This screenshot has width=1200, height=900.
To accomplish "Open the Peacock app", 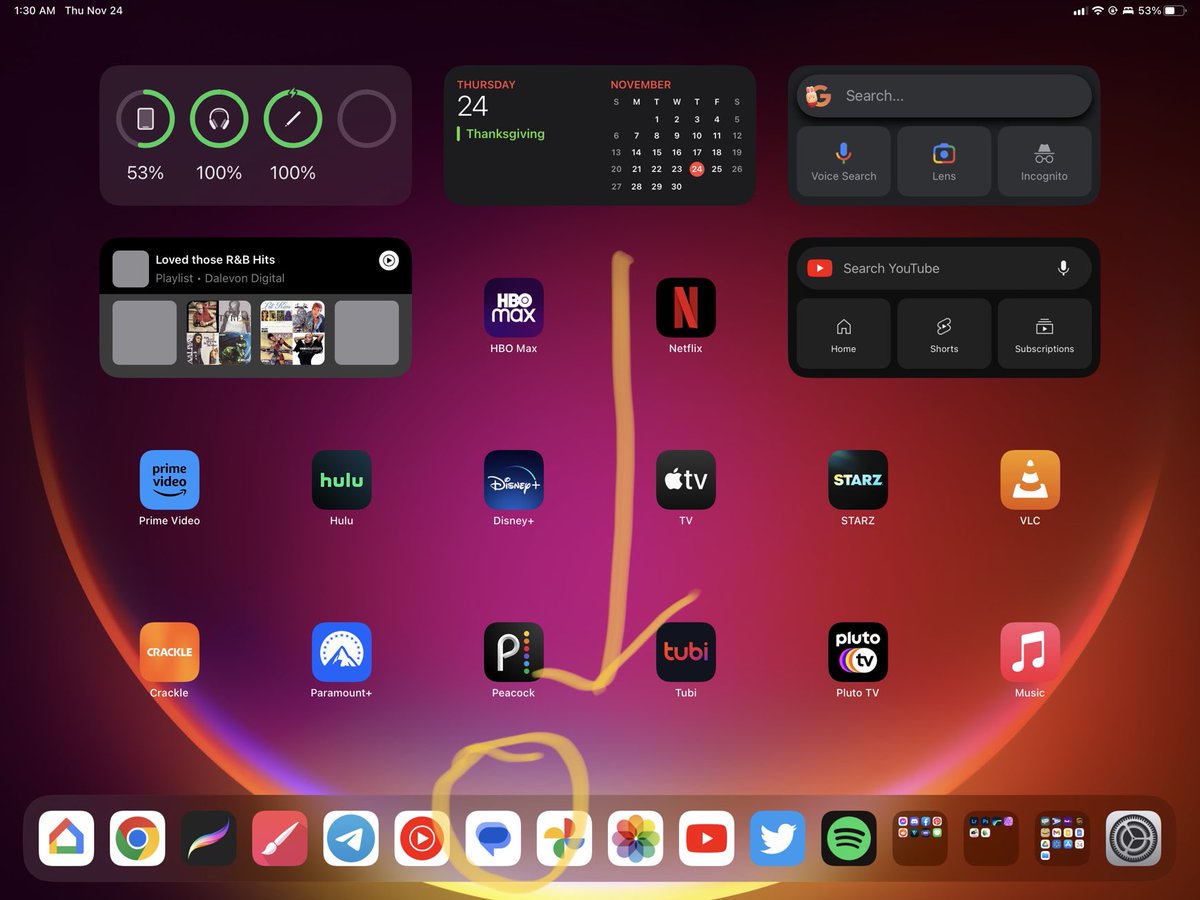I will tap(514, 652).
